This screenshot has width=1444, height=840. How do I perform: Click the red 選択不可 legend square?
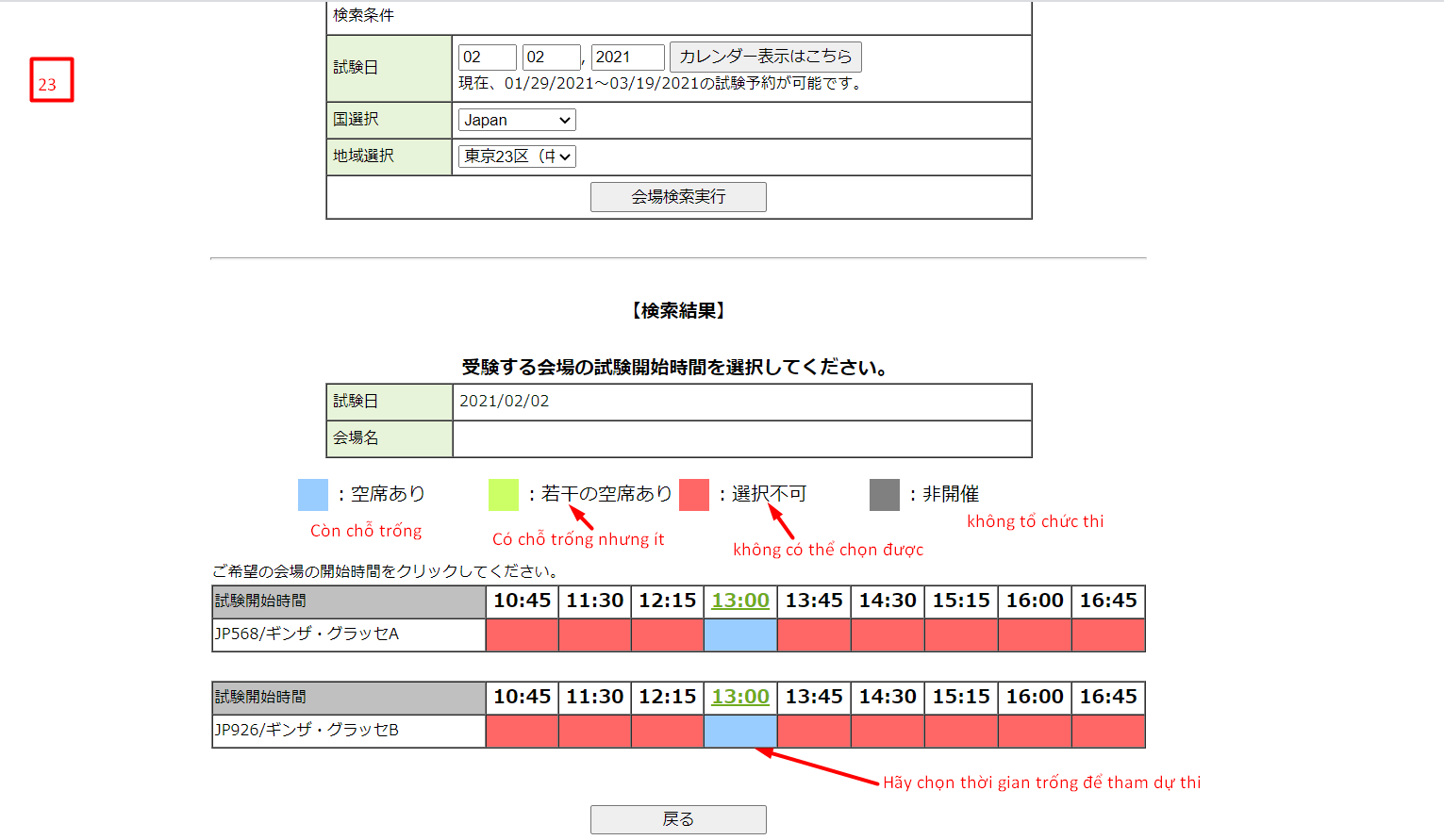[694, 495]
